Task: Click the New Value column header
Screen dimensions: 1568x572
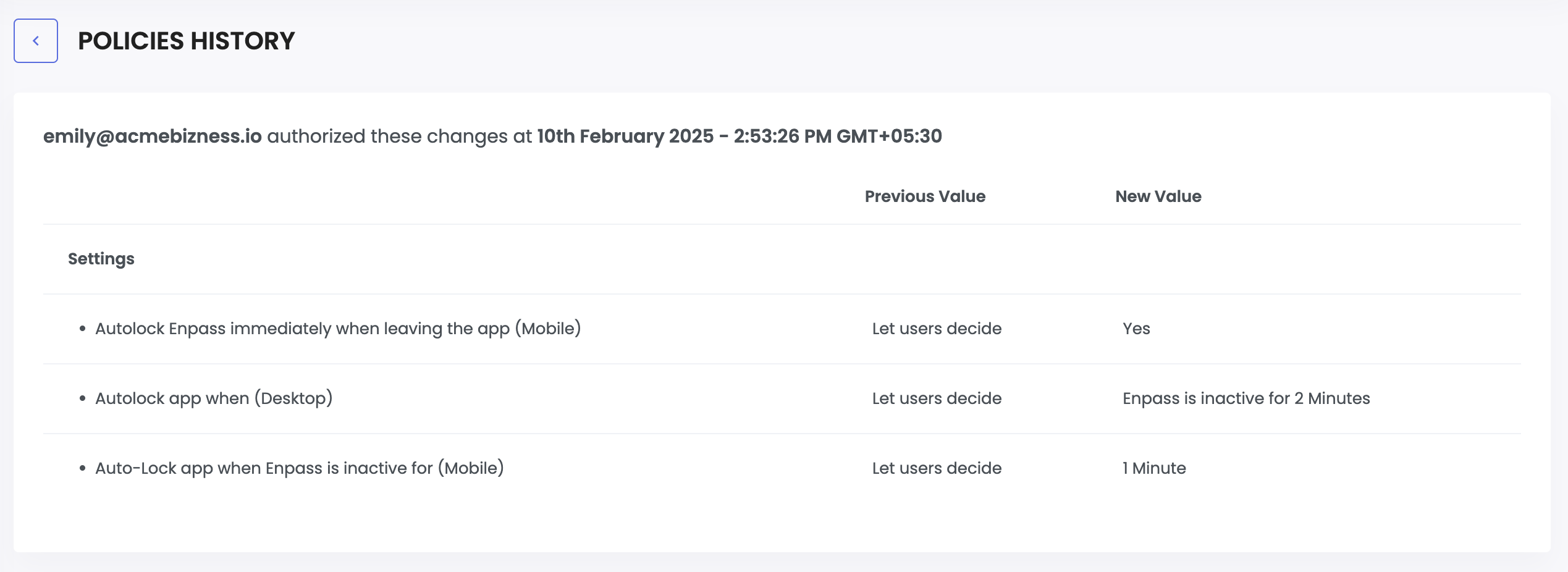Action: pos(1158,196)
